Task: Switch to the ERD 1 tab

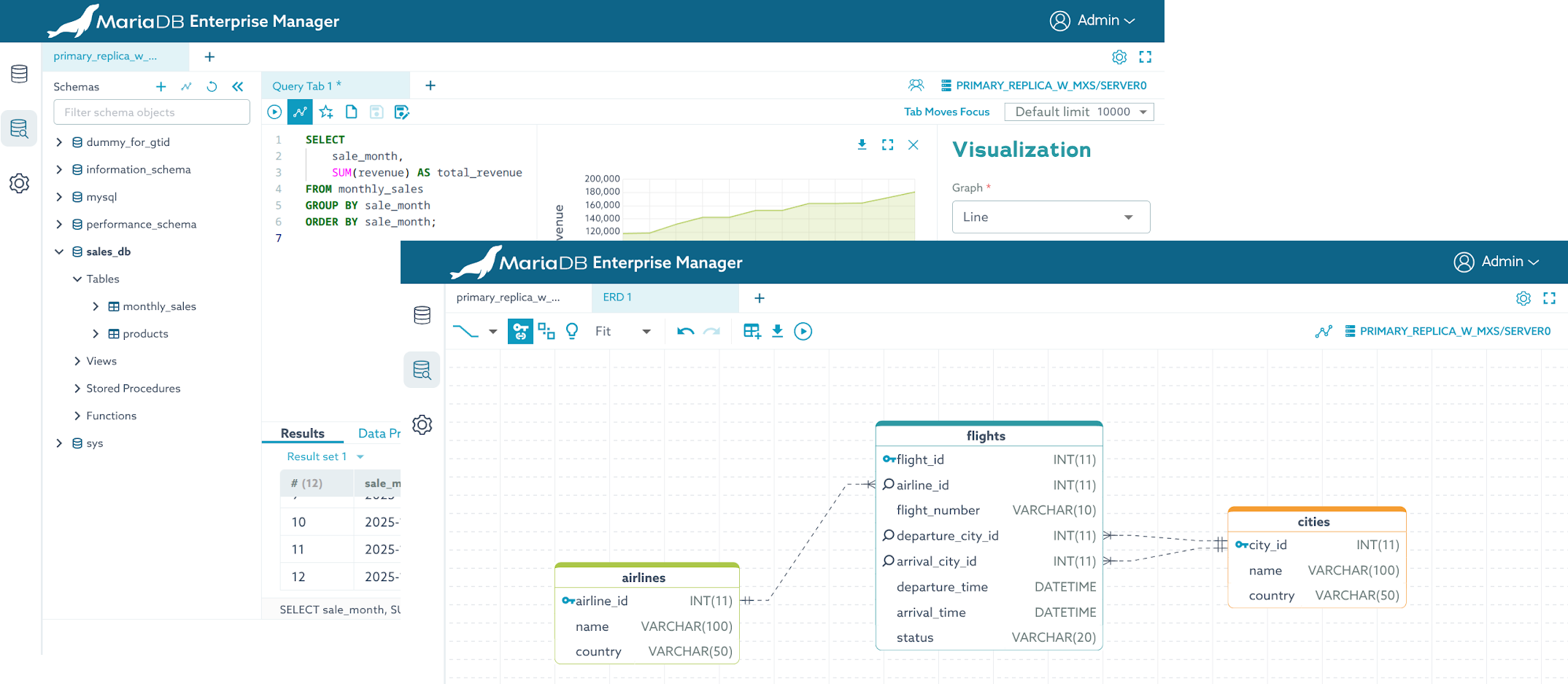Action: coord(617,298)
